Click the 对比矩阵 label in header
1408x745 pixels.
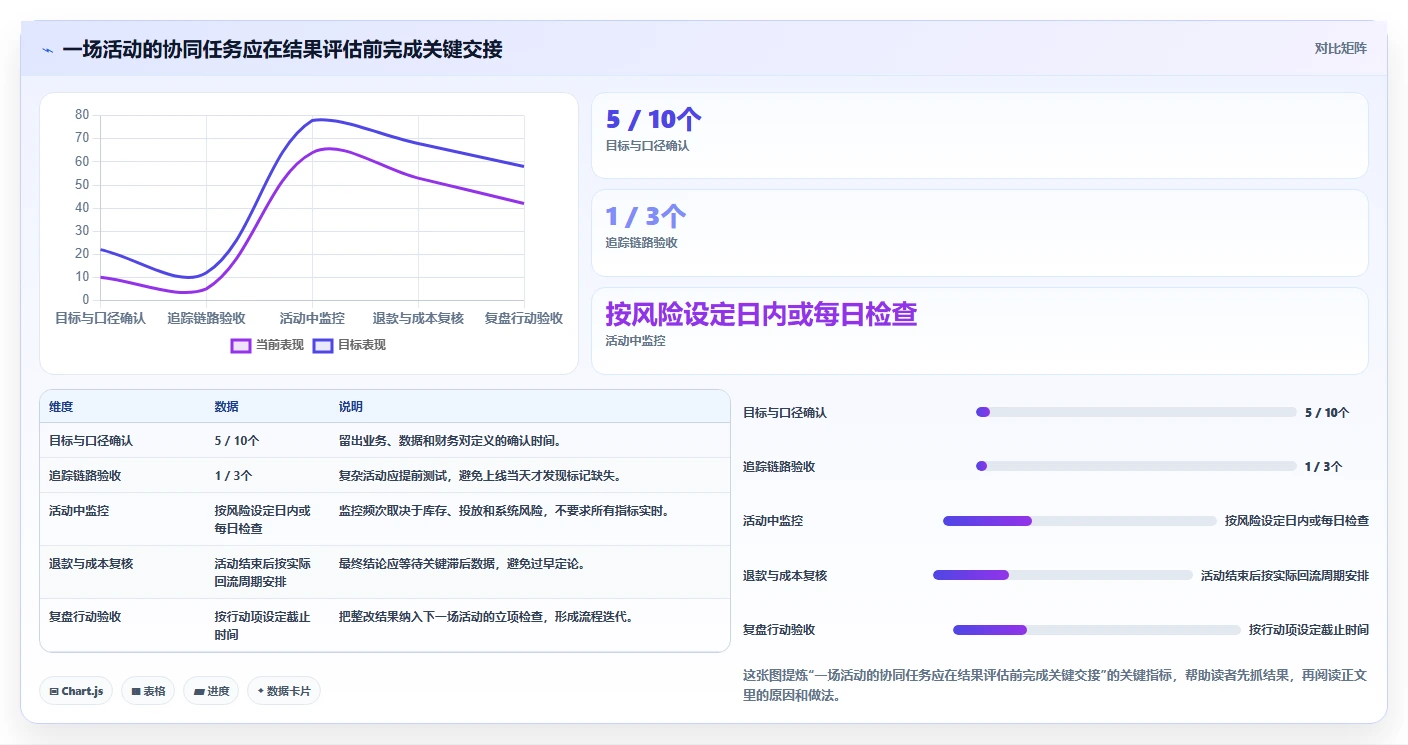(x=1340, y=48)
